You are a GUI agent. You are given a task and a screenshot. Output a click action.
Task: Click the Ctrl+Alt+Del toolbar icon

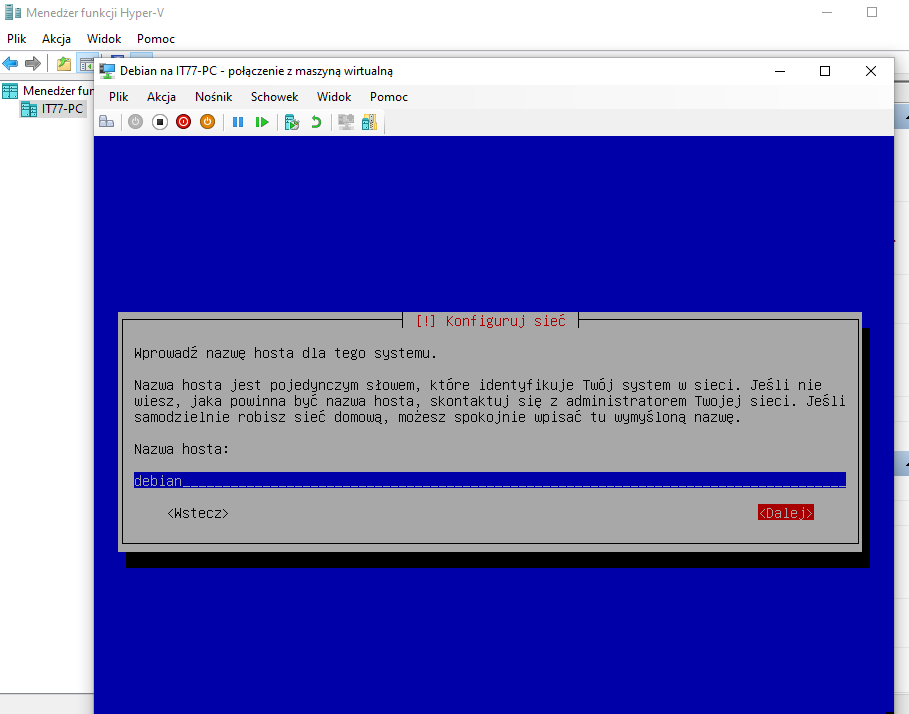click(106, 122)
